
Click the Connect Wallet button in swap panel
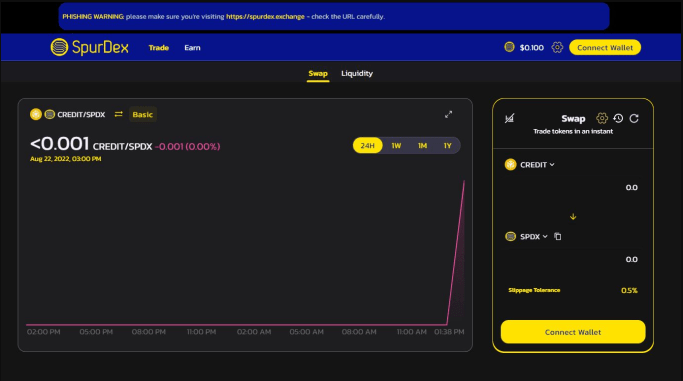coord(573,332)
